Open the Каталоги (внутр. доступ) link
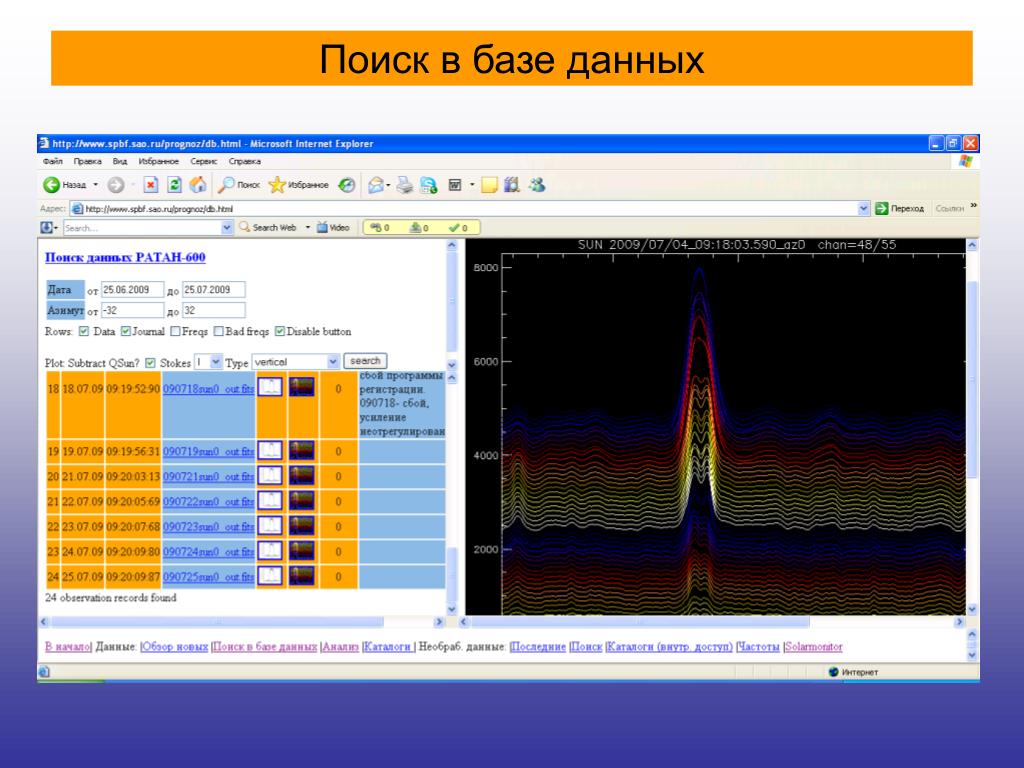 [669, 647]
